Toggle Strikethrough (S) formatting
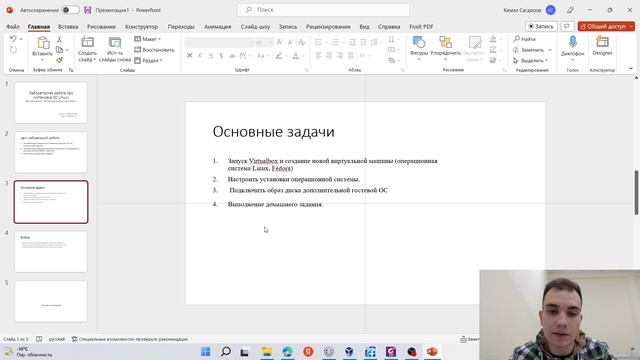 coord(221,56)
